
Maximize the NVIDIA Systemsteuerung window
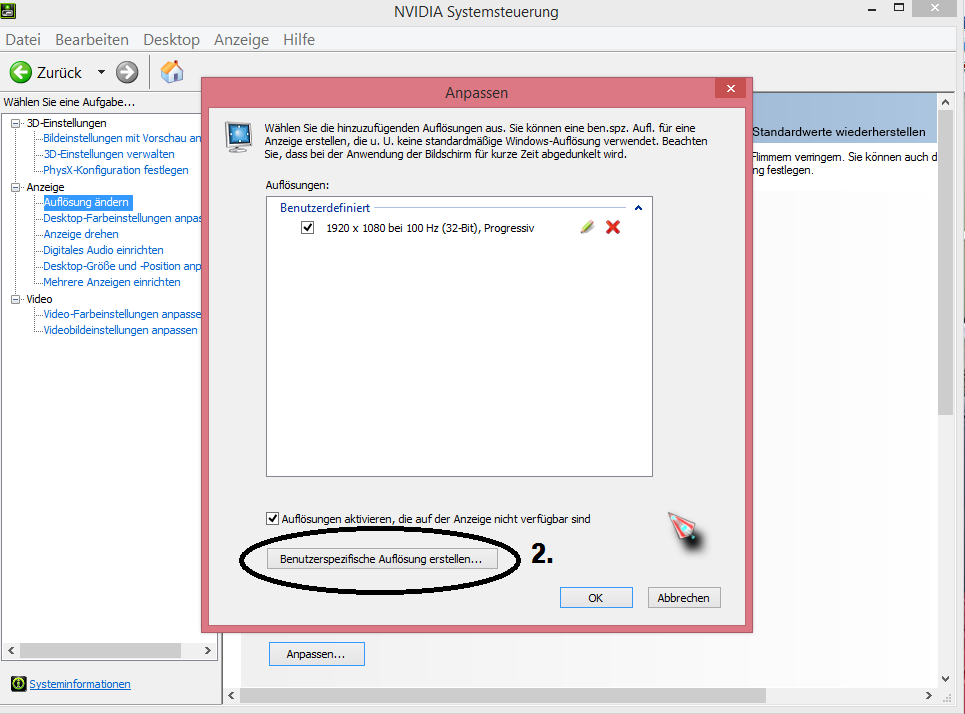pos(899,8)
